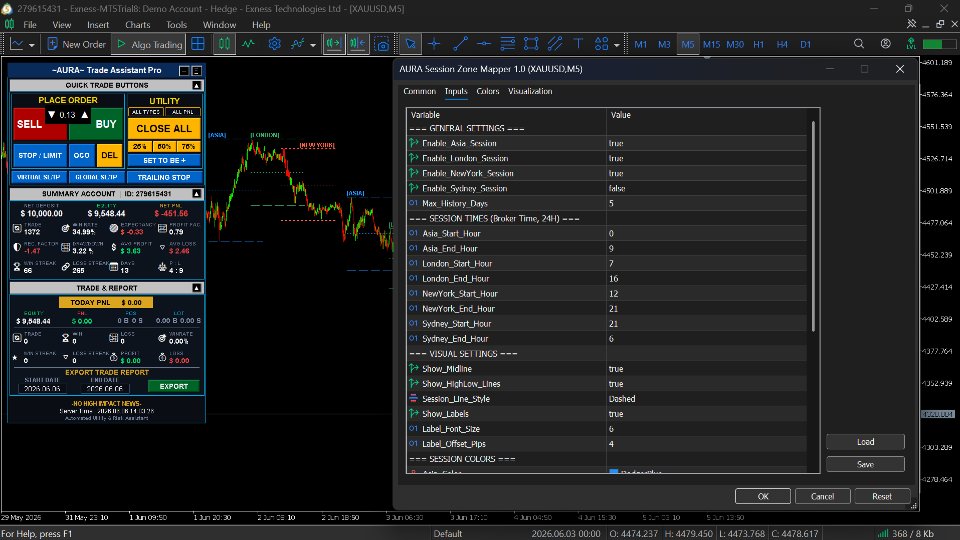Image resolution: width=960 pixels, height=540 pixels.
Task: Click the CLOSE ALL button
Action: [x=164, y=129]
